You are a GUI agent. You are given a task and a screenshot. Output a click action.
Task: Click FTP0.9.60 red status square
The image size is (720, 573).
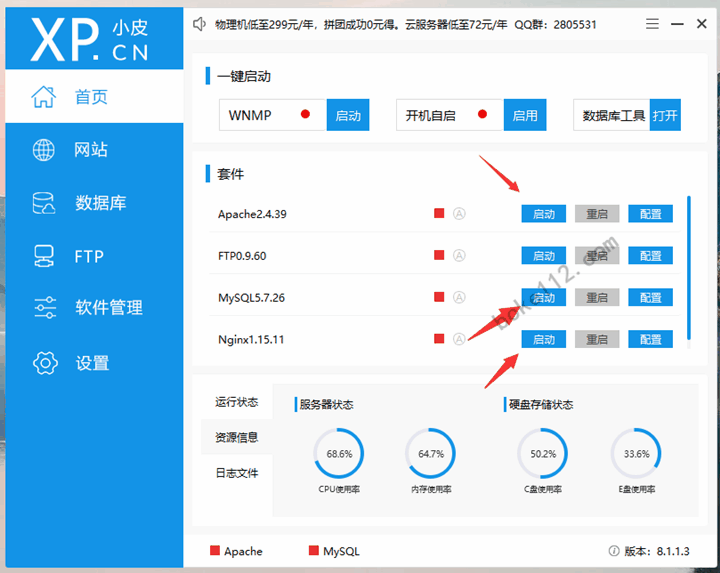tap(439, 255)
